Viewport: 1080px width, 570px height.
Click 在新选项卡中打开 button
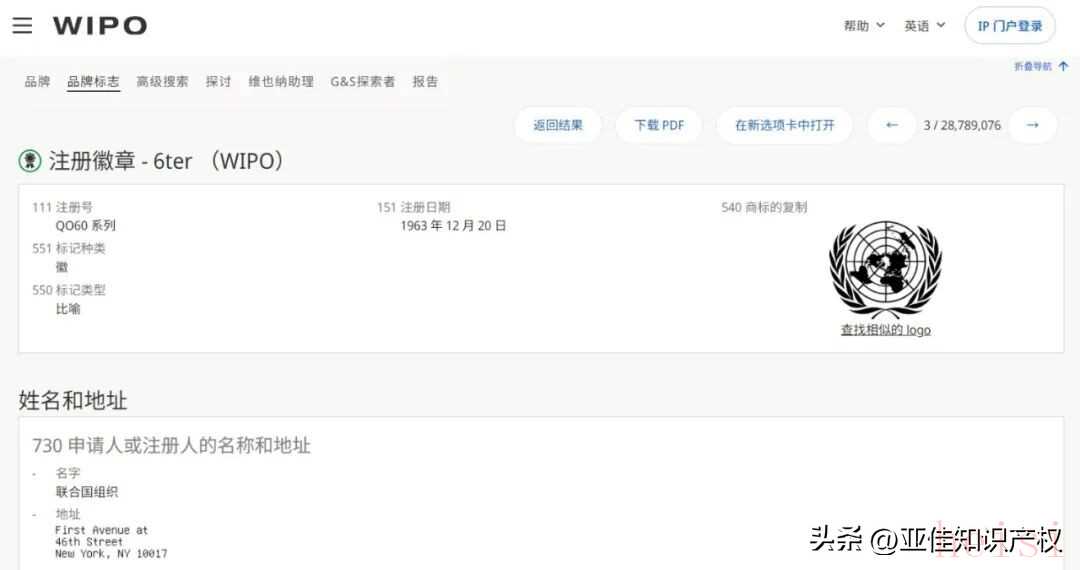pyautogui.click(x=785, y=125)
